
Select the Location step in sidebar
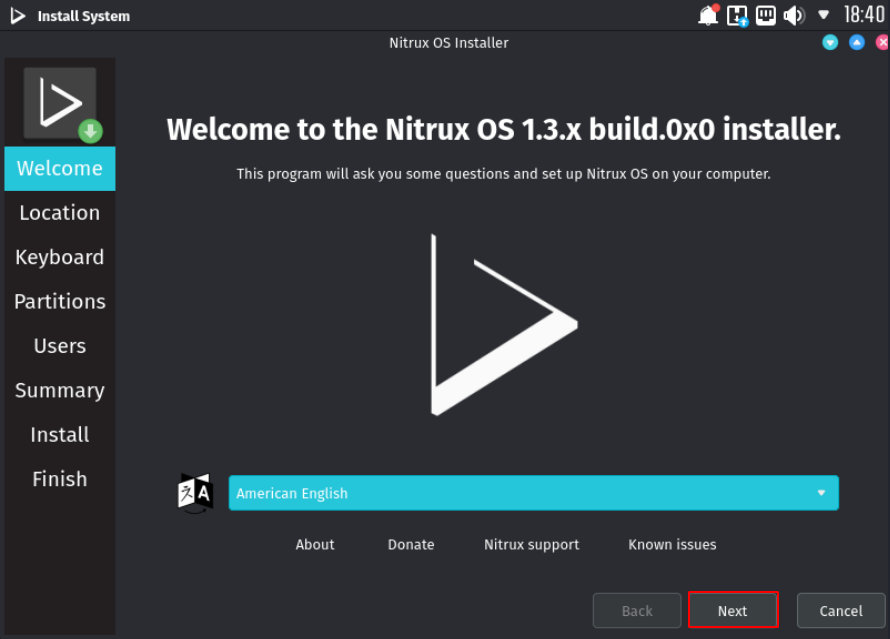point(60,213)
